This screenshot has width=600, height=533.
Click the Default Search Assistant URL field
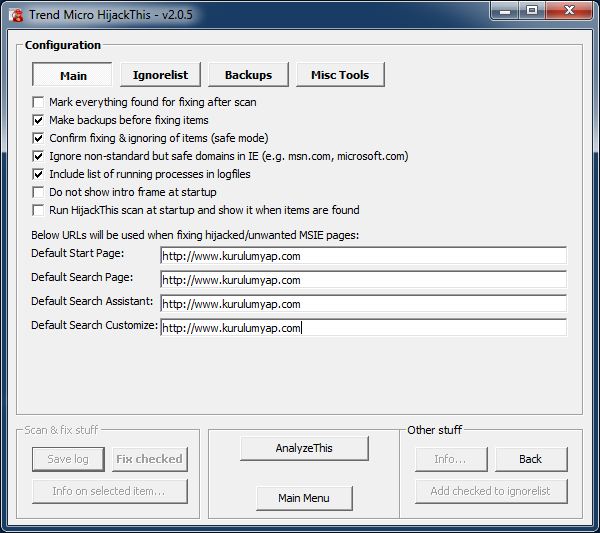pyautogui.click(x=363, y=304)
